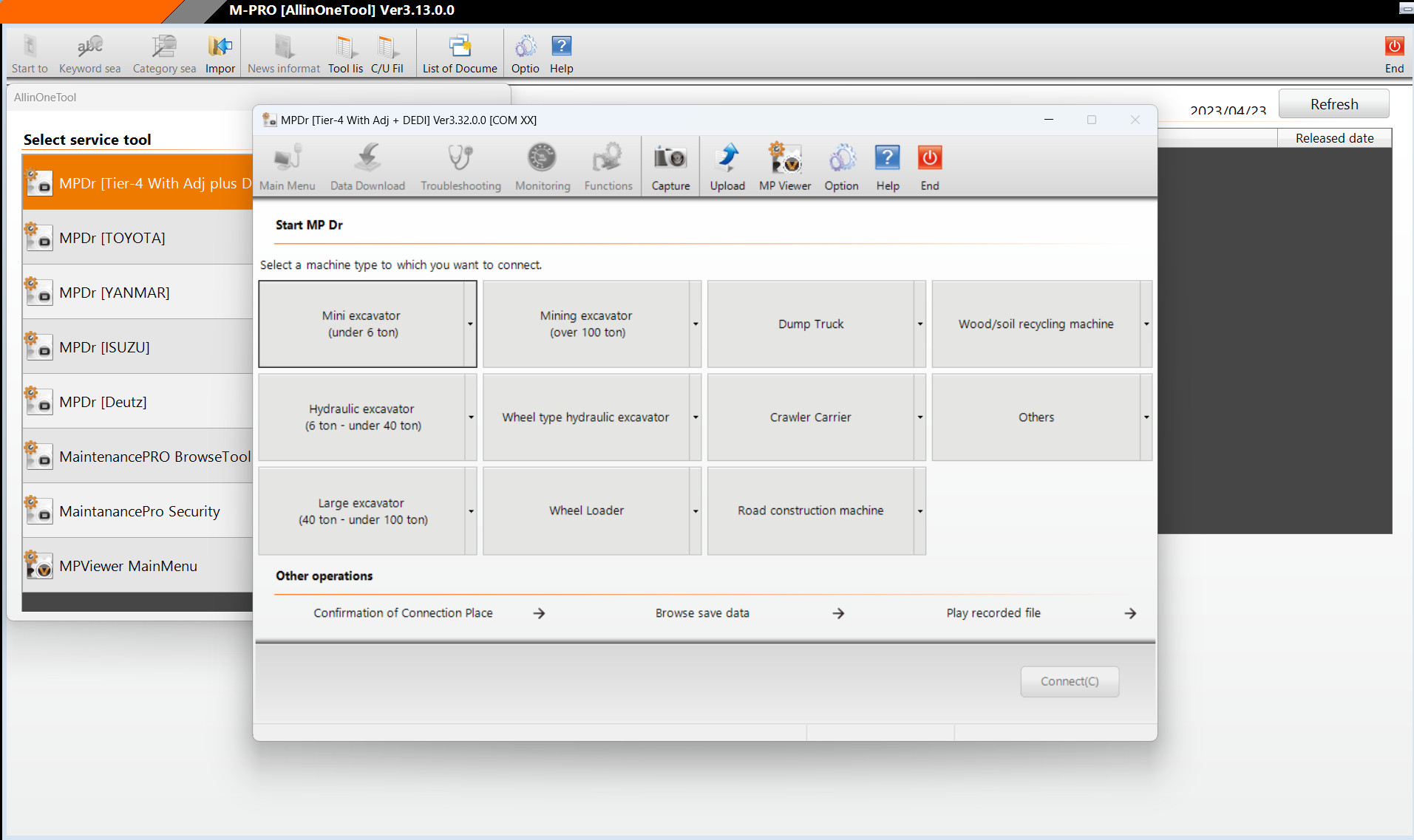Expand Mini excavator dropdown arrow

pos(470,324)
